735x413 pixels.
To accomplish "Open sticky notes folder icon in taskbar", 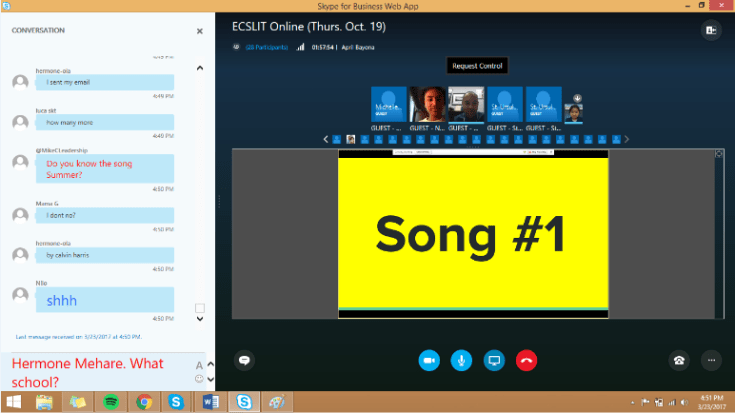I will [x=77, y=402].
